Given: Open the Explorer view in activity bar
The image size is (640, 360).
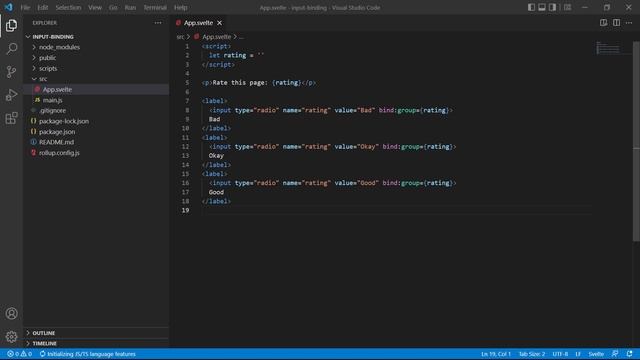Looking at the screenshot, I should [x=11, y=26].
